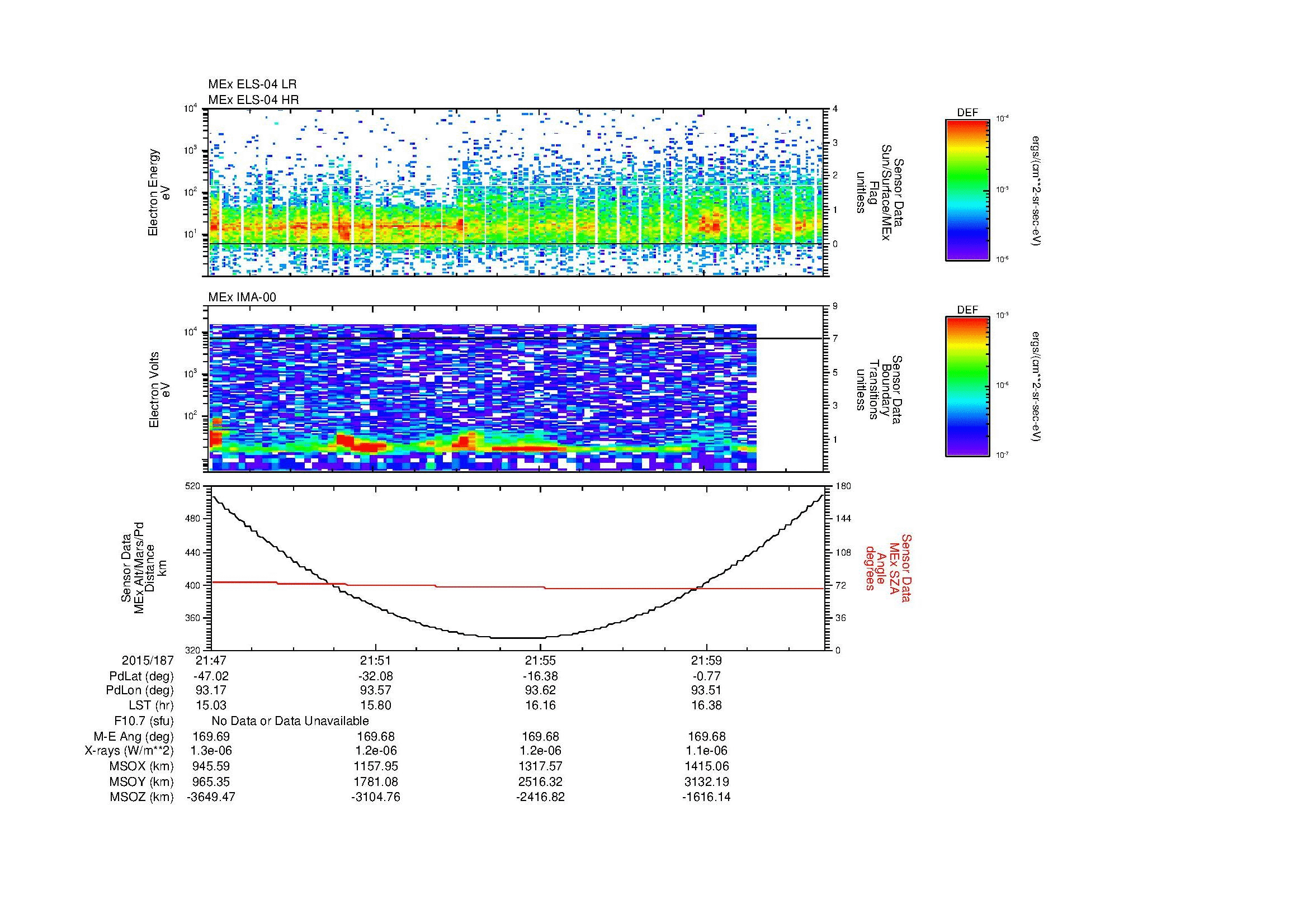Click the MSOZ value -1616.14
Viewport: 1308px width, 924px height.
point(706,797)
